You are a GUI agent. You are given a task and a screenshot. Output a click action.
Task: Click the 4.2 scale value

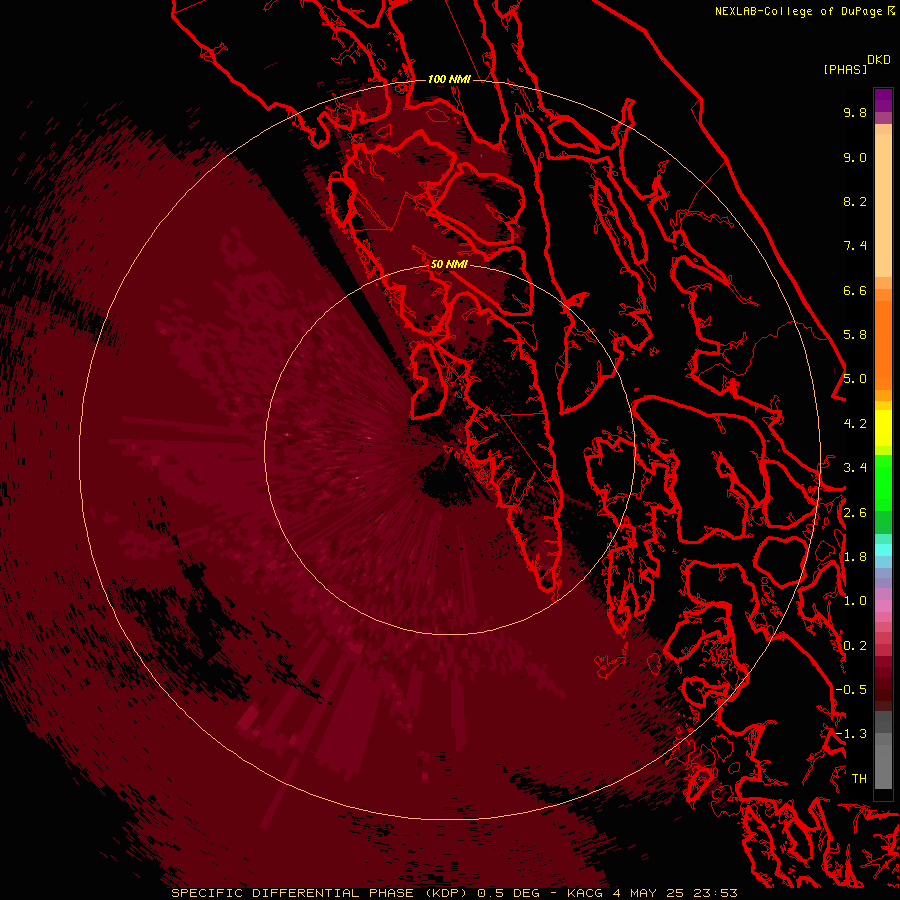coord(855,424)
